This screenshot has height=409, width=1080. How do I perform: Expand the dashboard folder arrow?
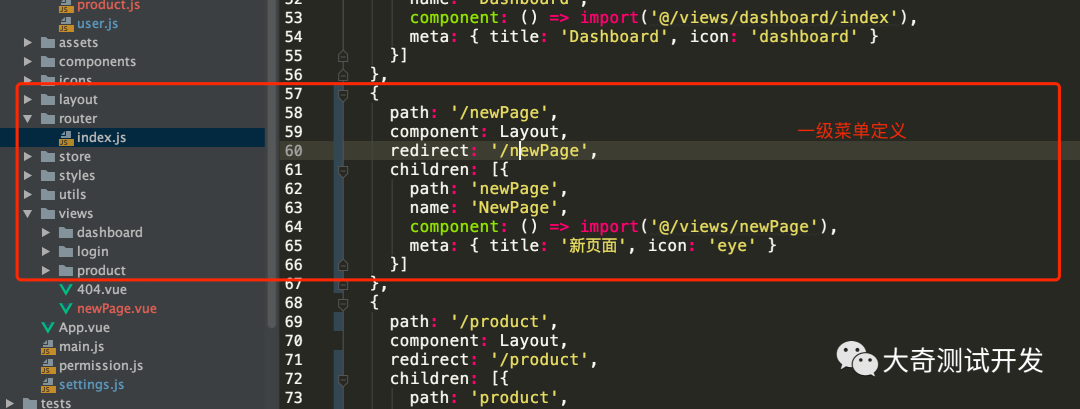pos(46,232)
